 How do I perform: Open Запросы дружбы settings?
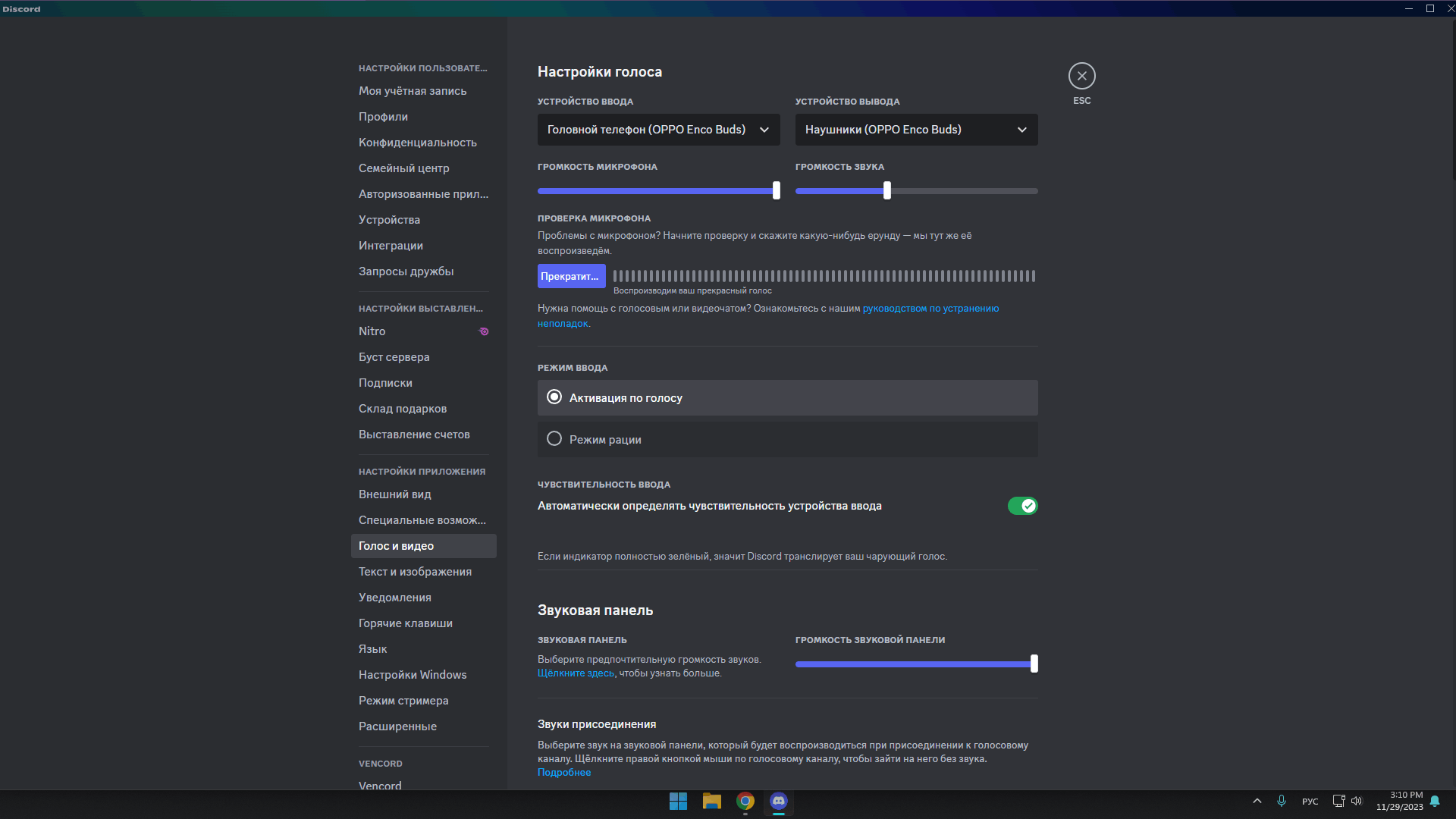coord(423,271)
